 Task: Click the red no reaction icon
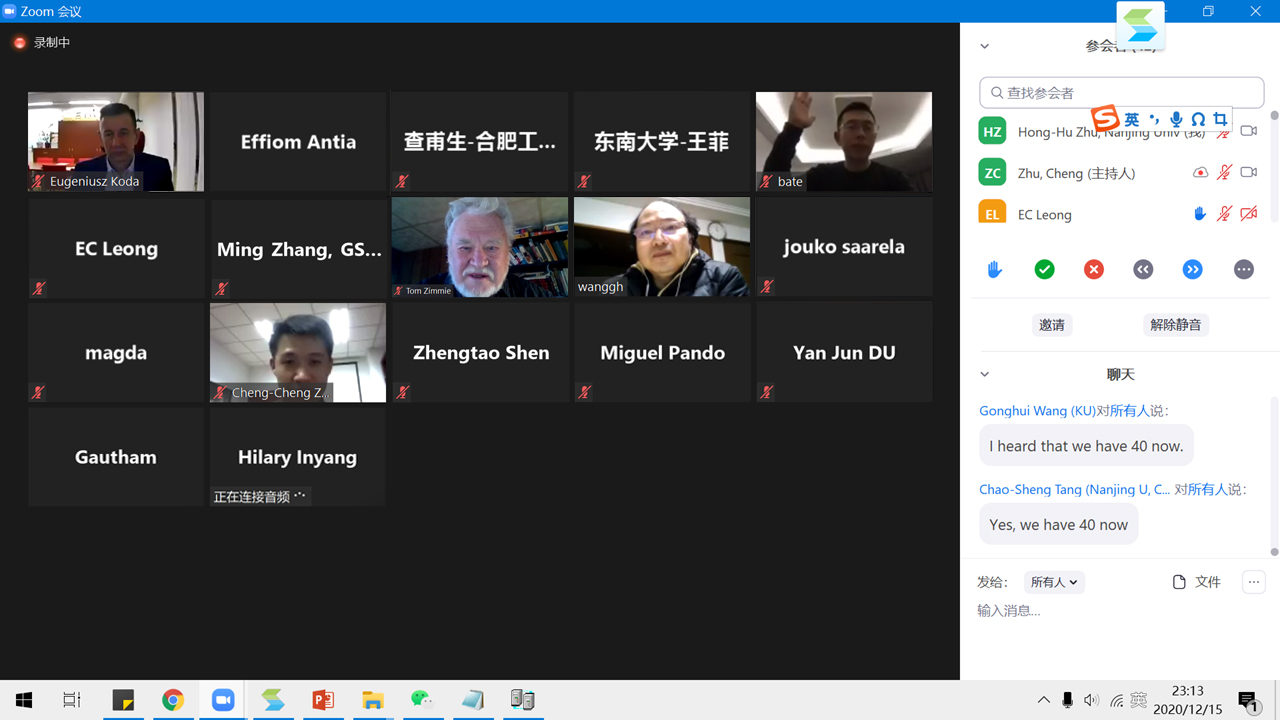pyautogui.click(x=1094, y=270)
